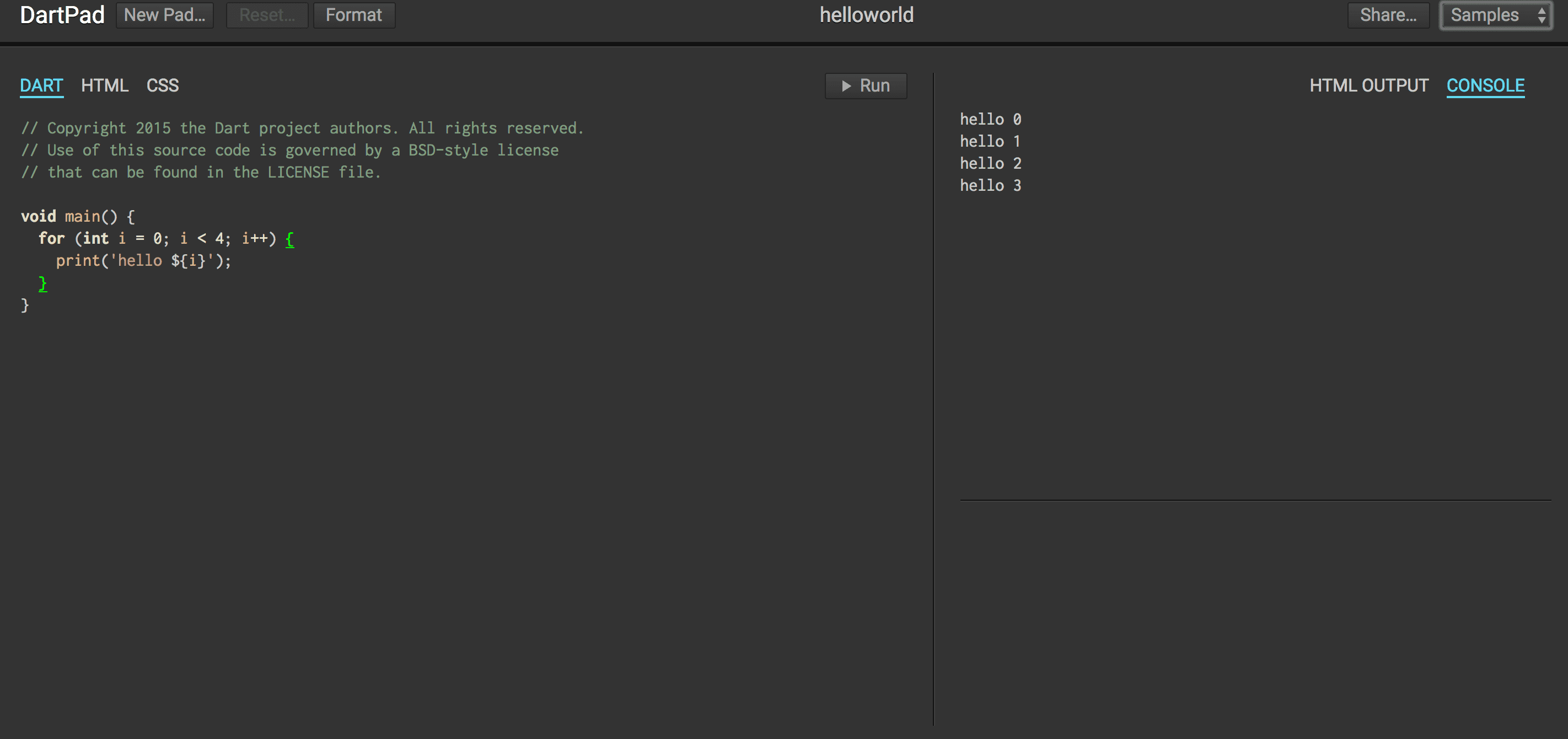Image resolution: width=1568 pixels, height=739 pixels.
Task: Select the DART editor tab
Action: 41,85
